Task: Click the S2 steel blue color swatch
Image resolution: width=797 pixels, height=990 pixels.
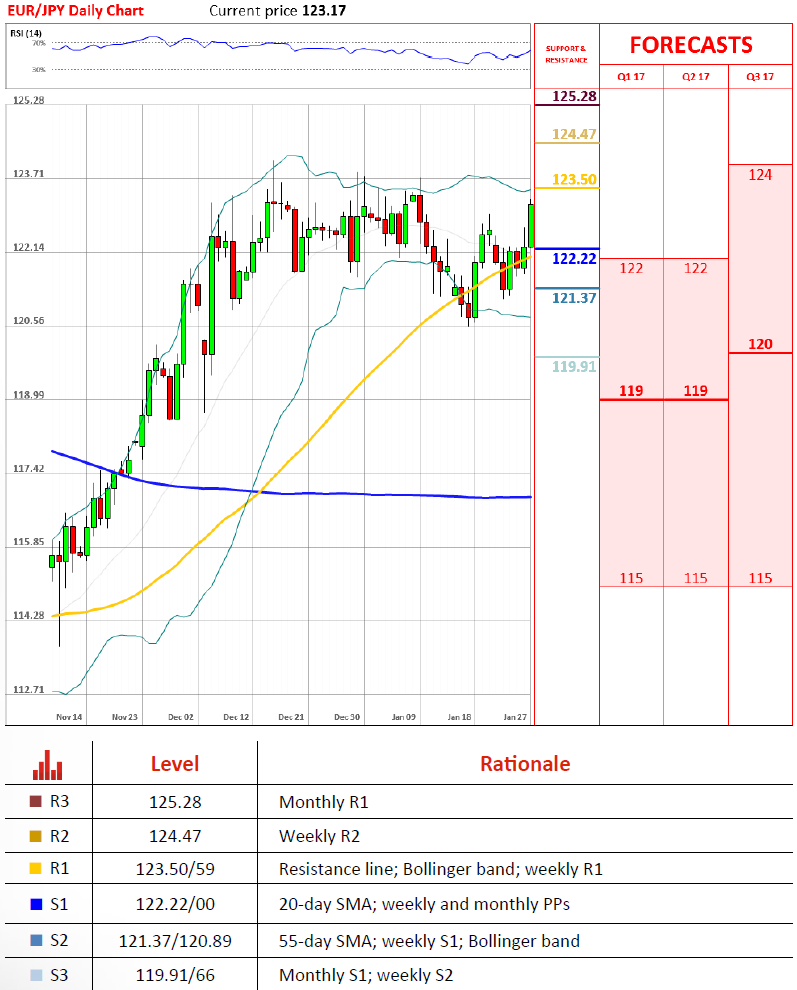Action: (36, 940)
